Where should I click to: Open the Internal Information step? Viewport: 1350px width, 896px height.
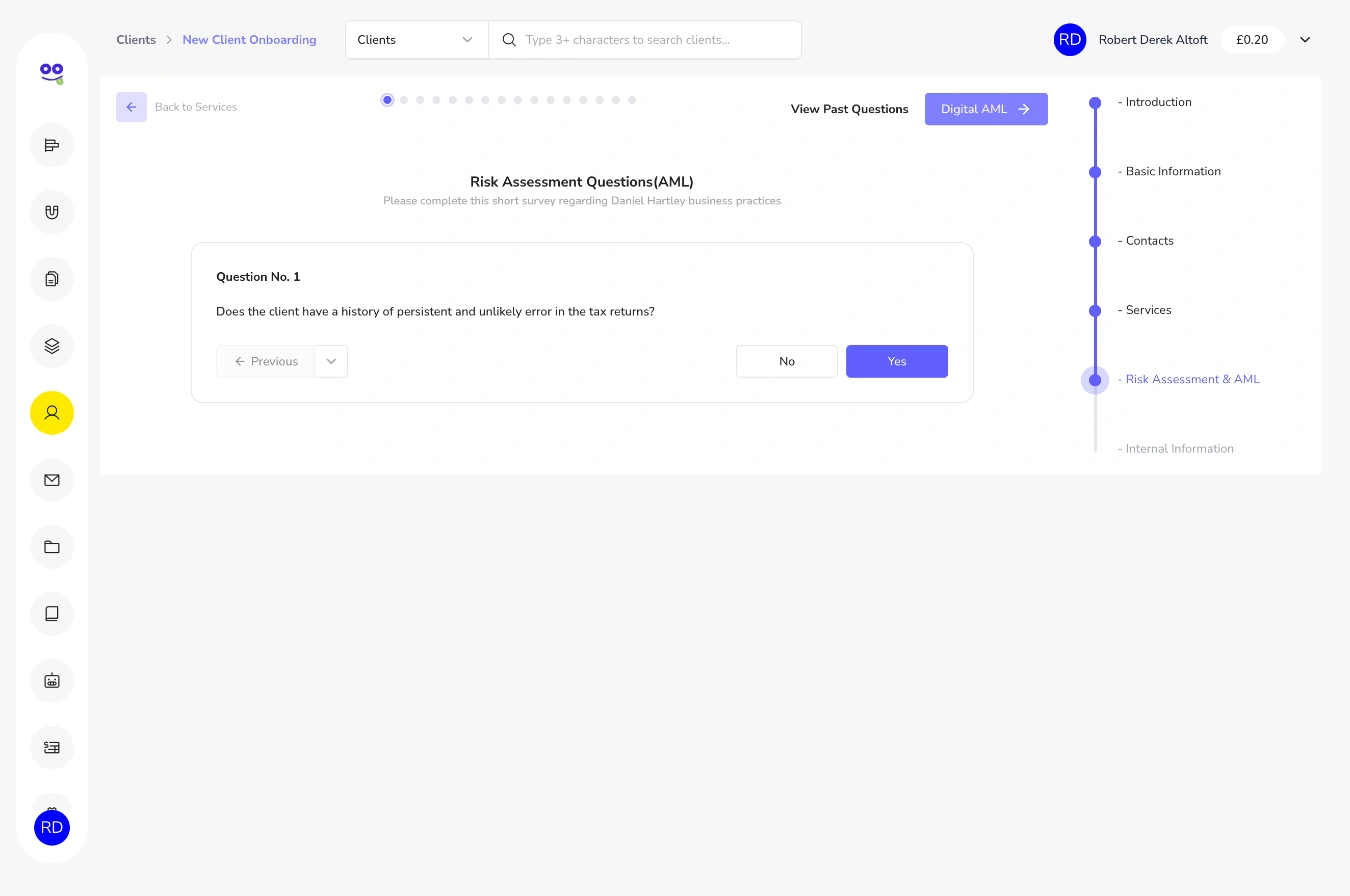[x=1176, y=449]
